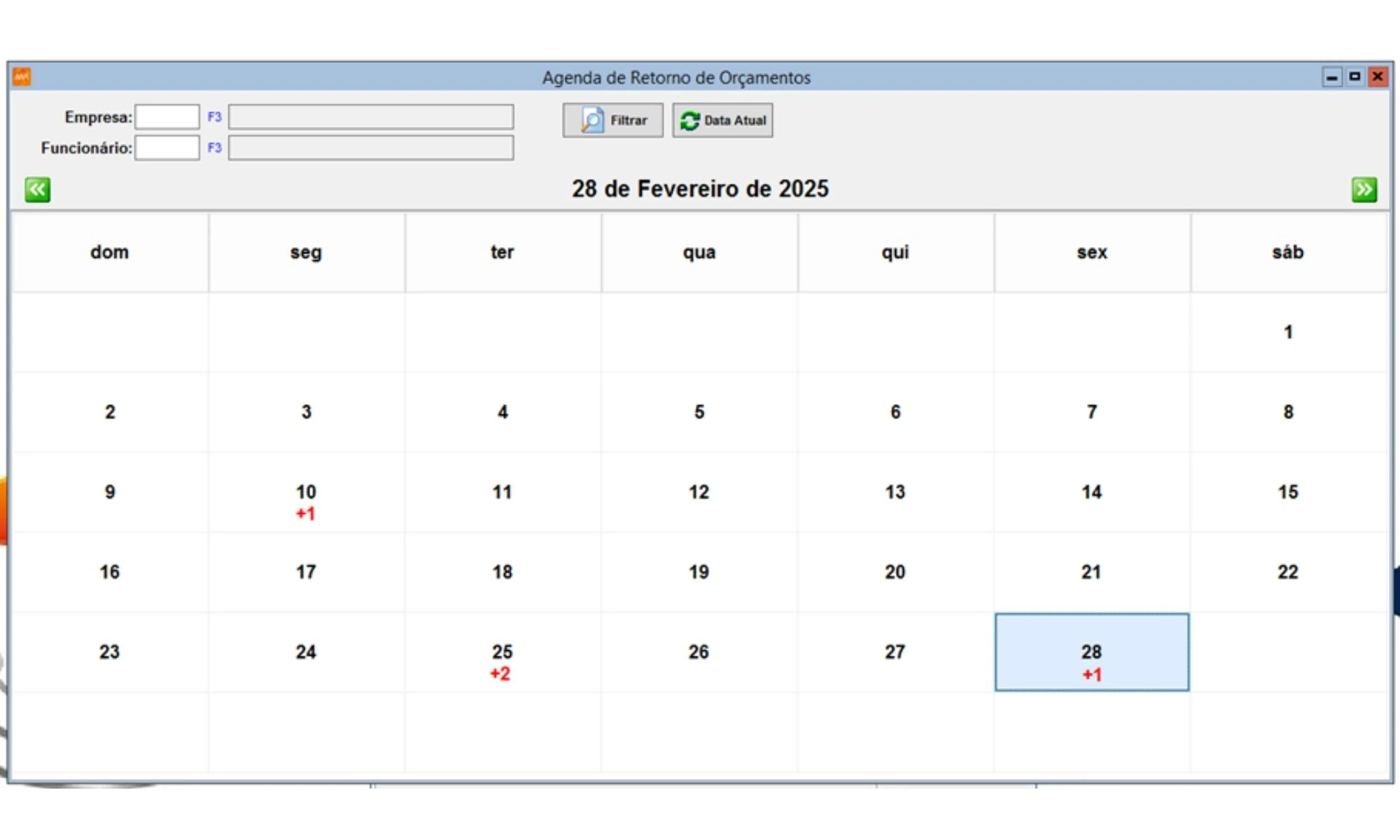Go to next month with green arrow

pyautogui.click(x=1364, y=190)
